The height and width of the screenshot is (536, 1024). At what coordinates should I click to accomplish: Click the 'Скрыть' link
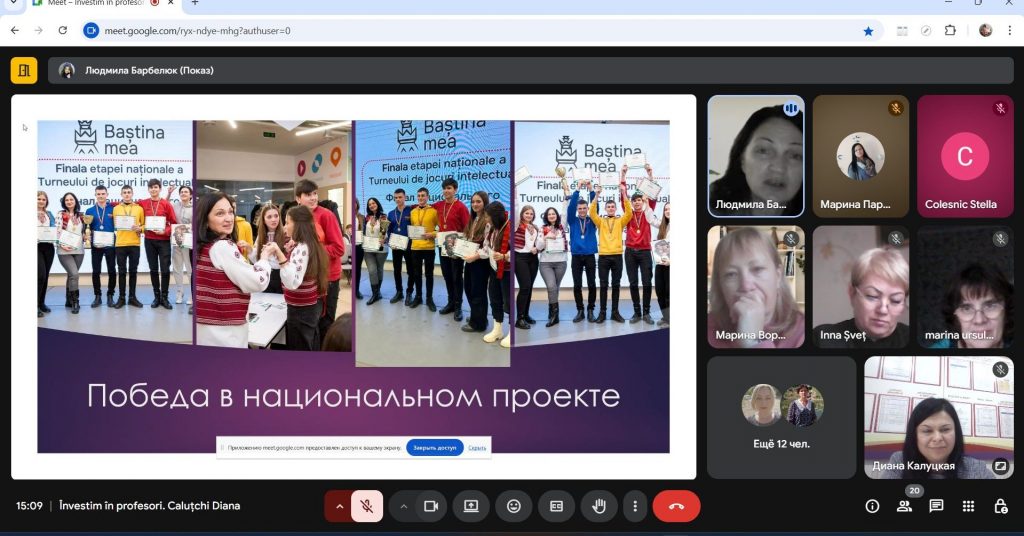477,447
